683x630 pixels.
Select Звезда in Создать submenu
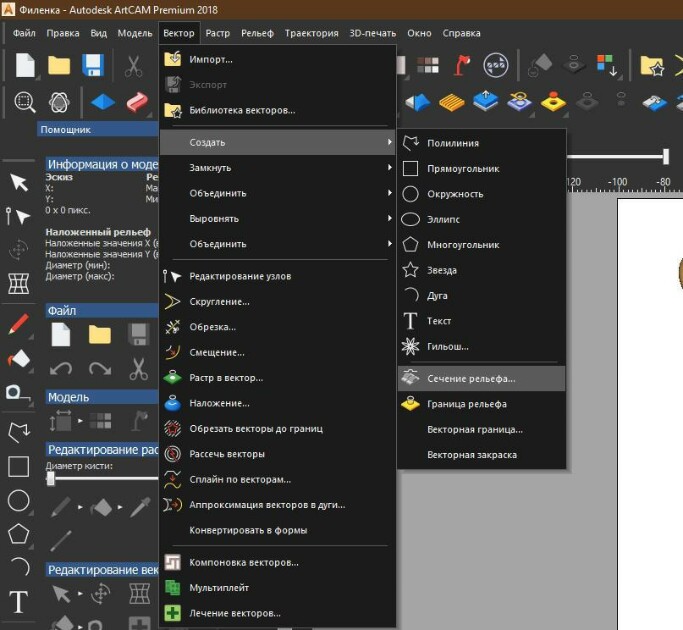pos(482,270)
